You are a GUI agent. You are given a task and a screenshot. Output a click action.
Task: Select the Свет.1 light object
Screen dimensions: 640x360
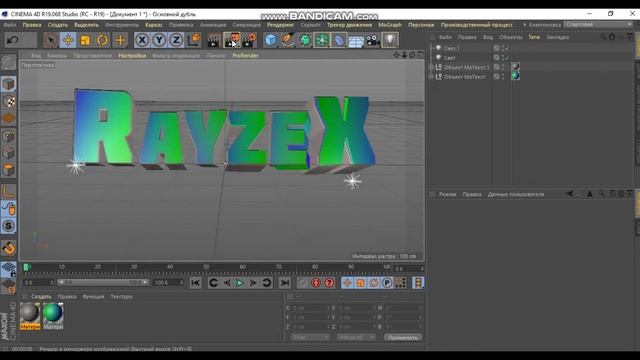point(451,48)
